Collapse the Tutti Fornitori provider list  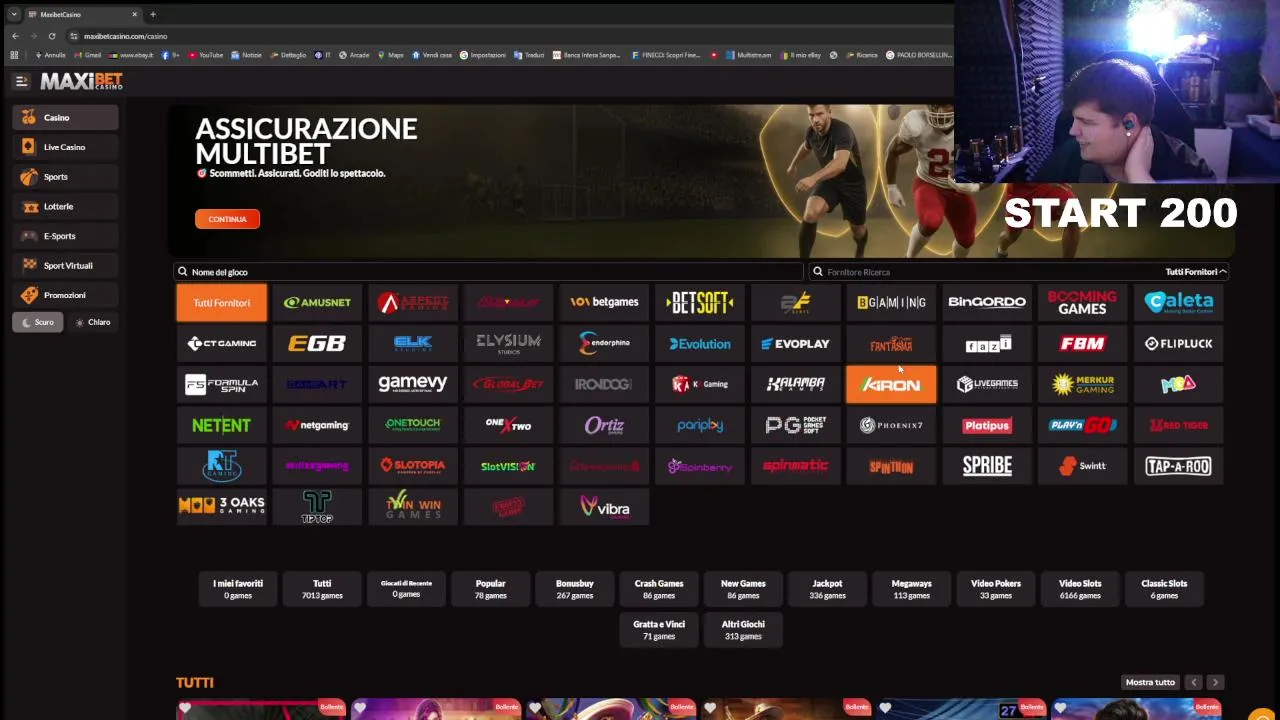[x=1196, y=272]
